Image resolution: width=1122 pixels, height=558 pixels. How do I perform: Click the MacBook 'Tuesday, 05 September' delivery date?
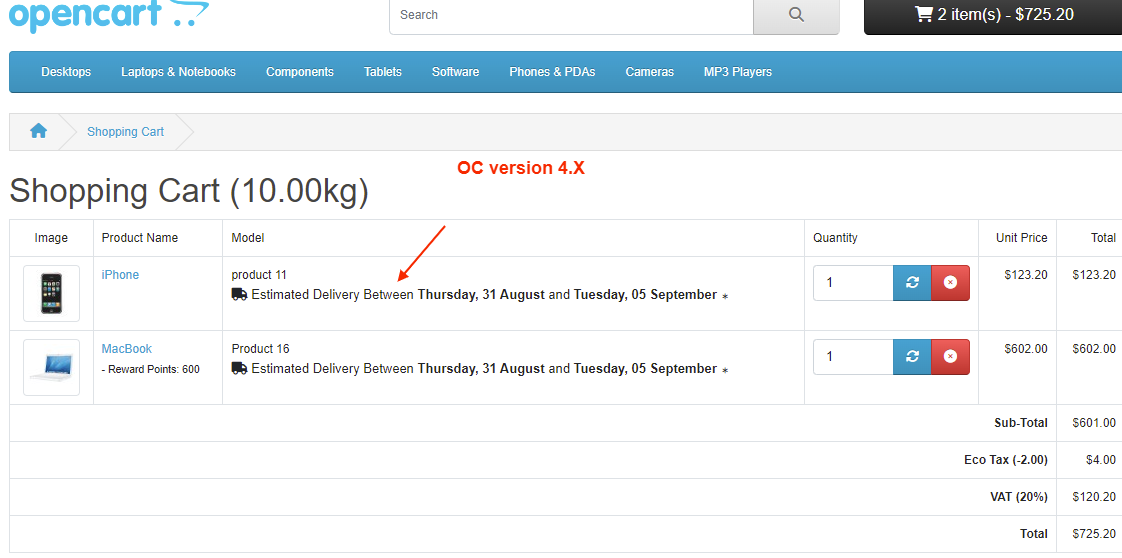coord(645,368)
